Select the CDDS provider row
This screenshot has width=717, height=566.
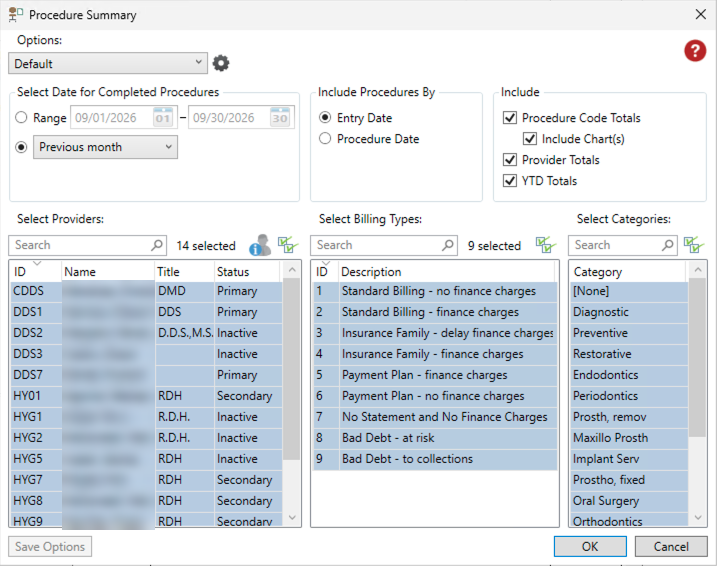[146, 291]
